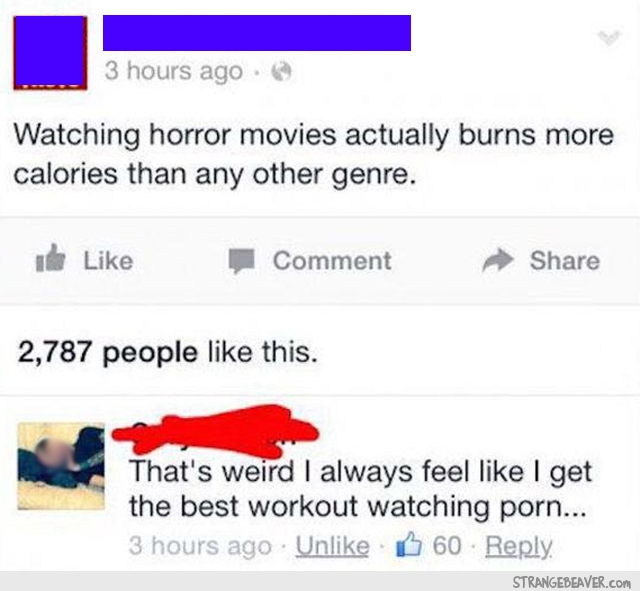Click the globe privacy icon
This screenshot has width=640, height=591.
[282, 72]
